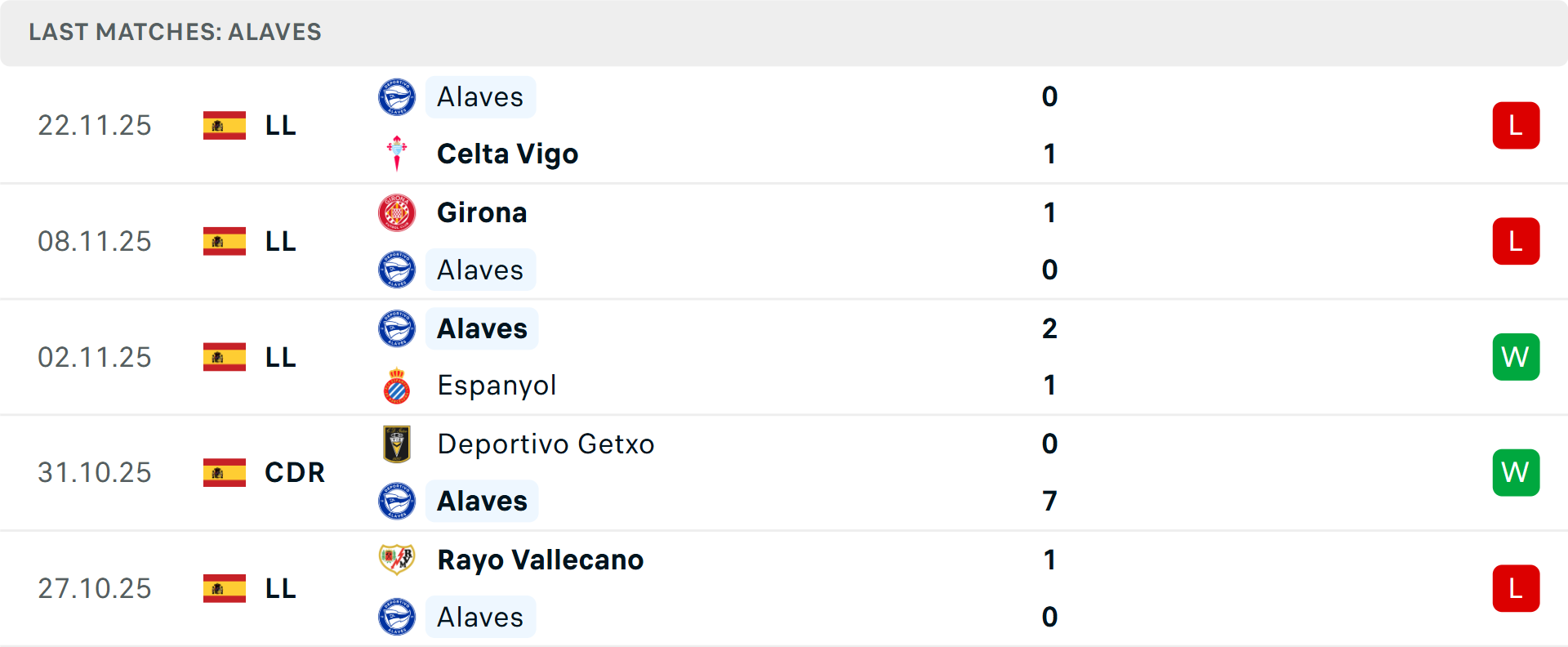Open the Deportivo Getxo team link
This screenshot has width=1568, height=647.
click(x=546, y=444)
